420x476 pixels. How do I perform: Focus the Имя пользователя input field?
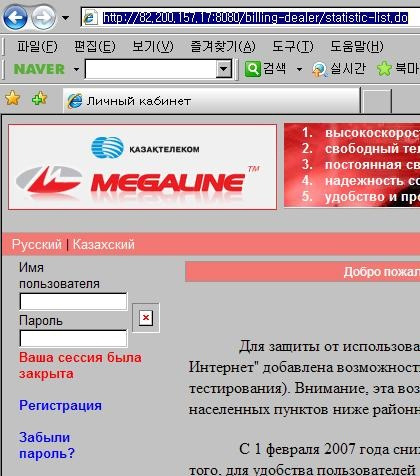point(73,302)
